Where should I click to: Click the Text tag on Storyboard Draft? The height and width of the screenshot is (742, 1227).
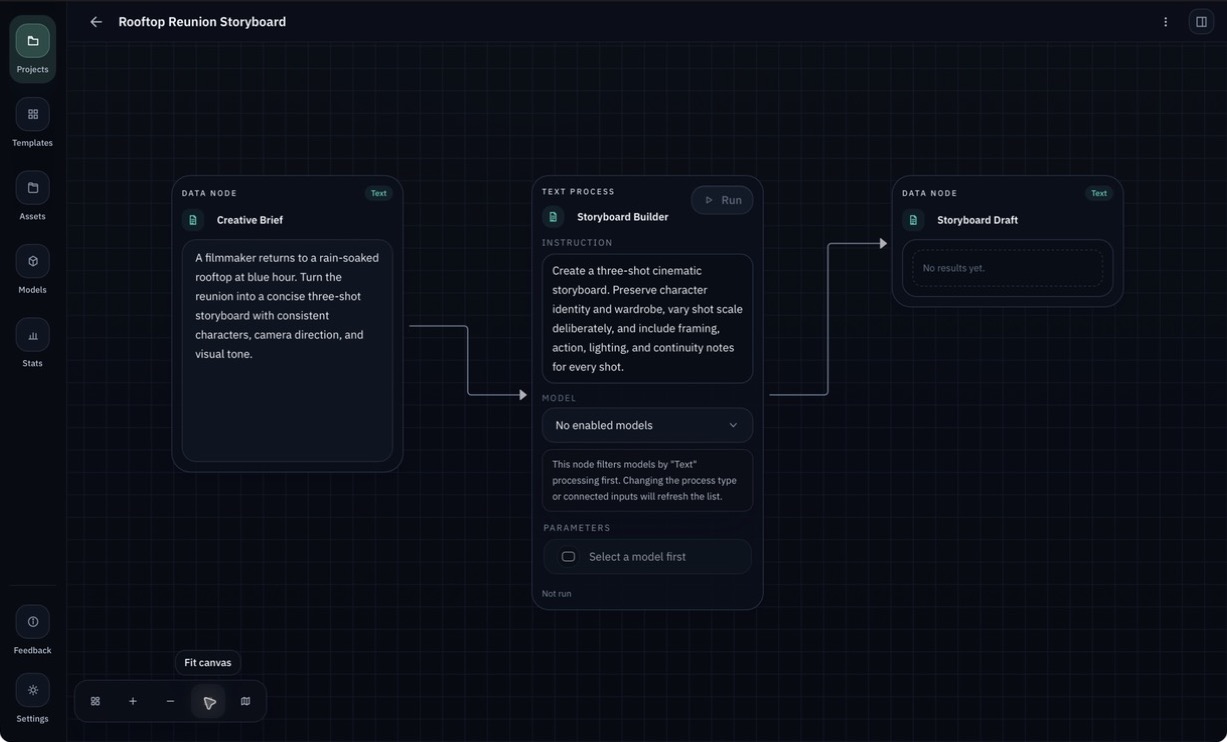pos(1099,193)
